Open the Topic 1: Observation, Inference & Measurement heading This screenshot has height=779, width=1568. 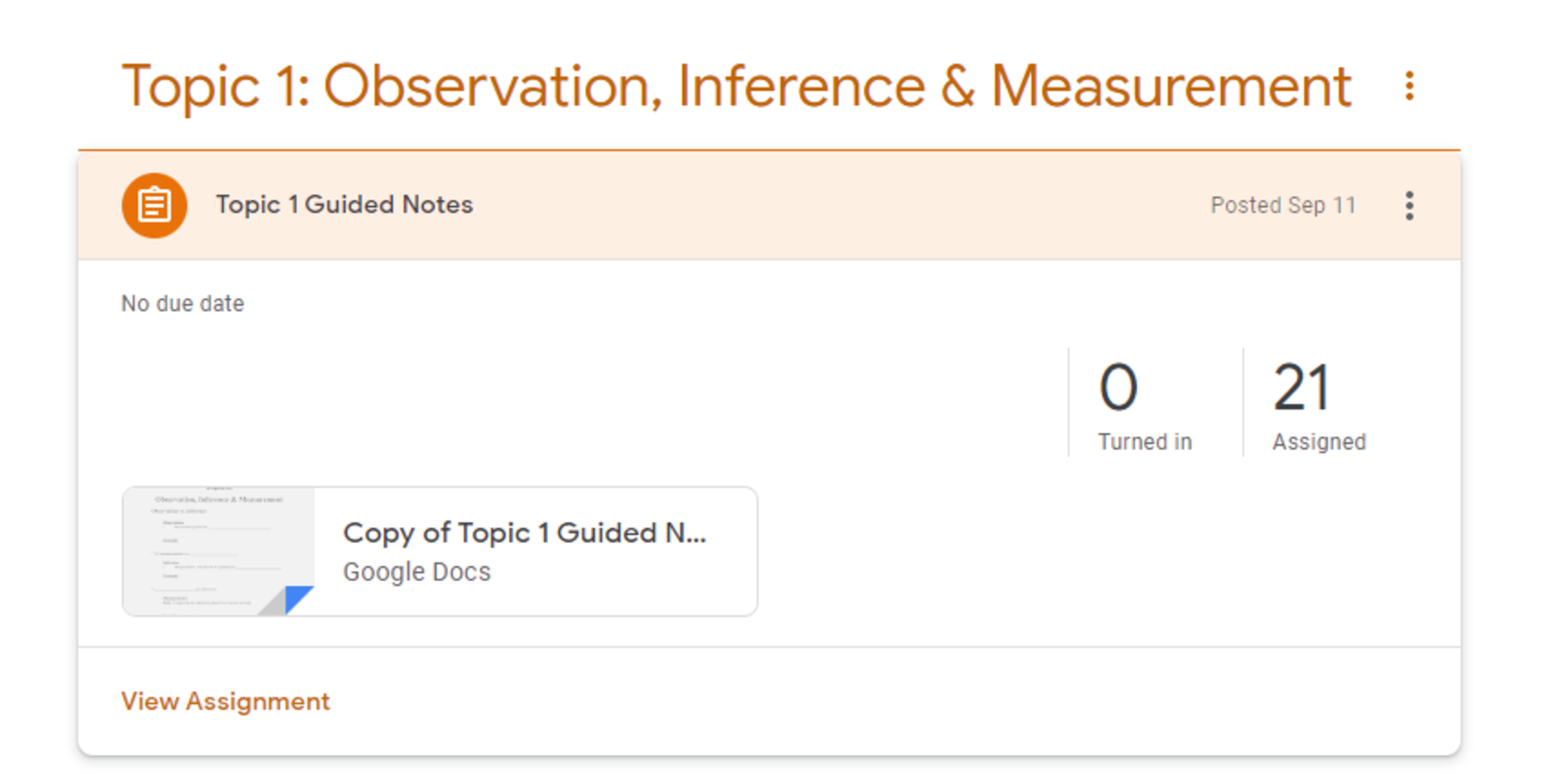click(x=736, y=87)
